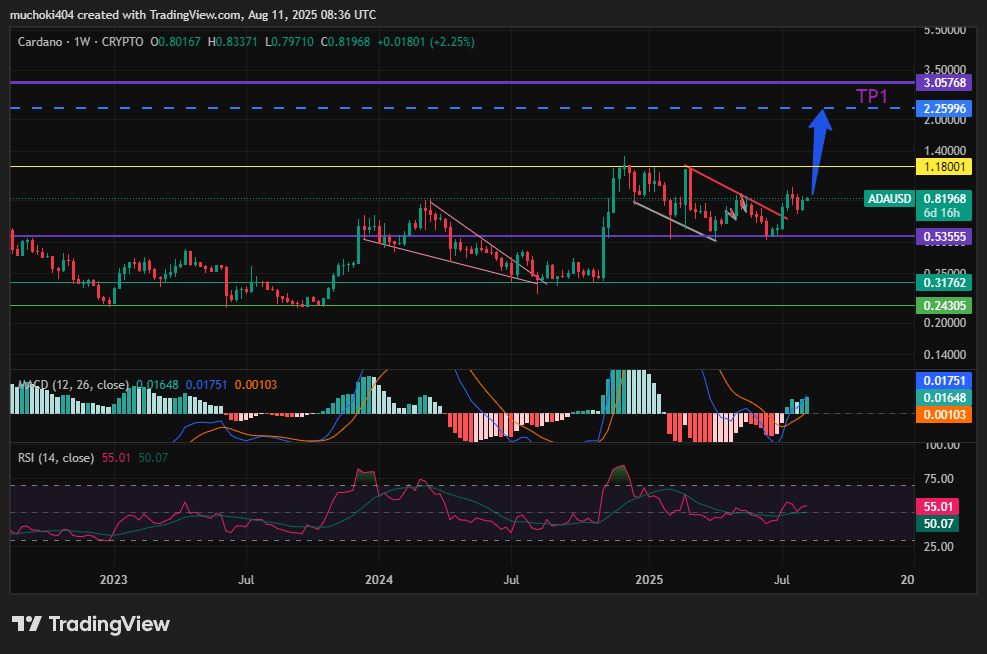Image resolution: width=987 pixels, height=654 pixels.
Task: Click the +0.01801 (+2.25%) change value
Action: [426, 42]
